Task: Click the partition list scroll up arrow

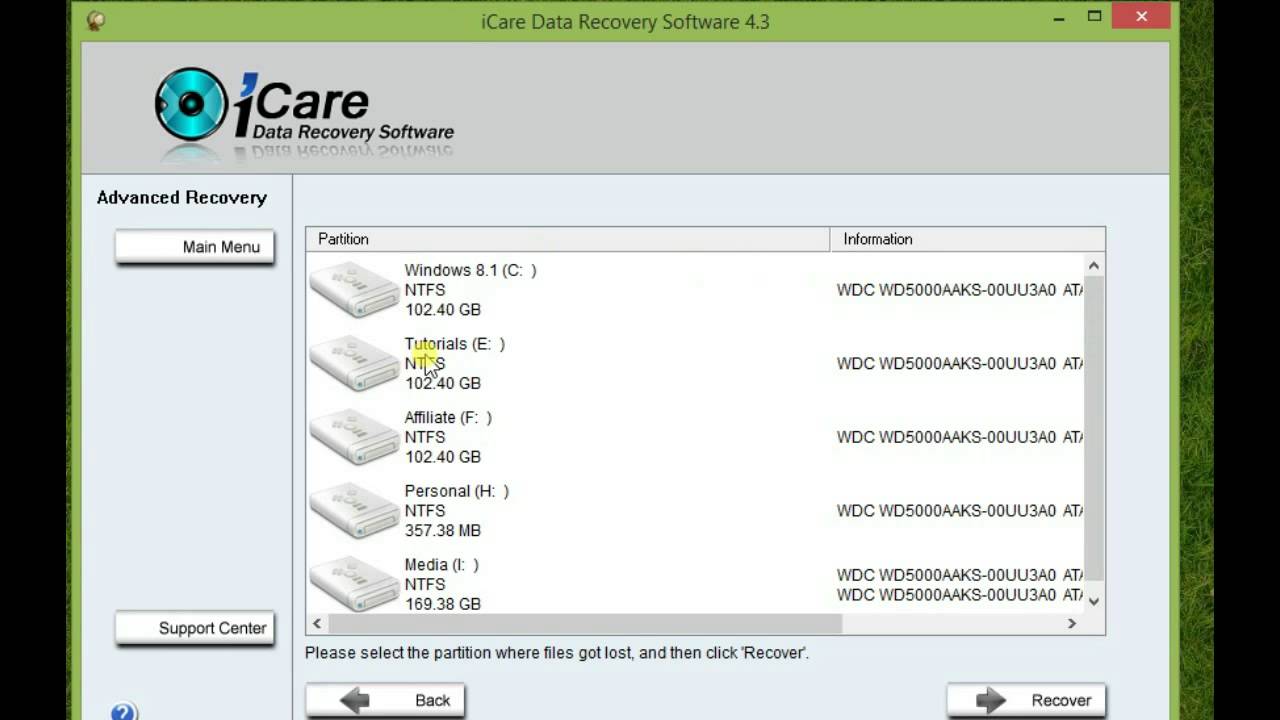Action: [1094, 266]
